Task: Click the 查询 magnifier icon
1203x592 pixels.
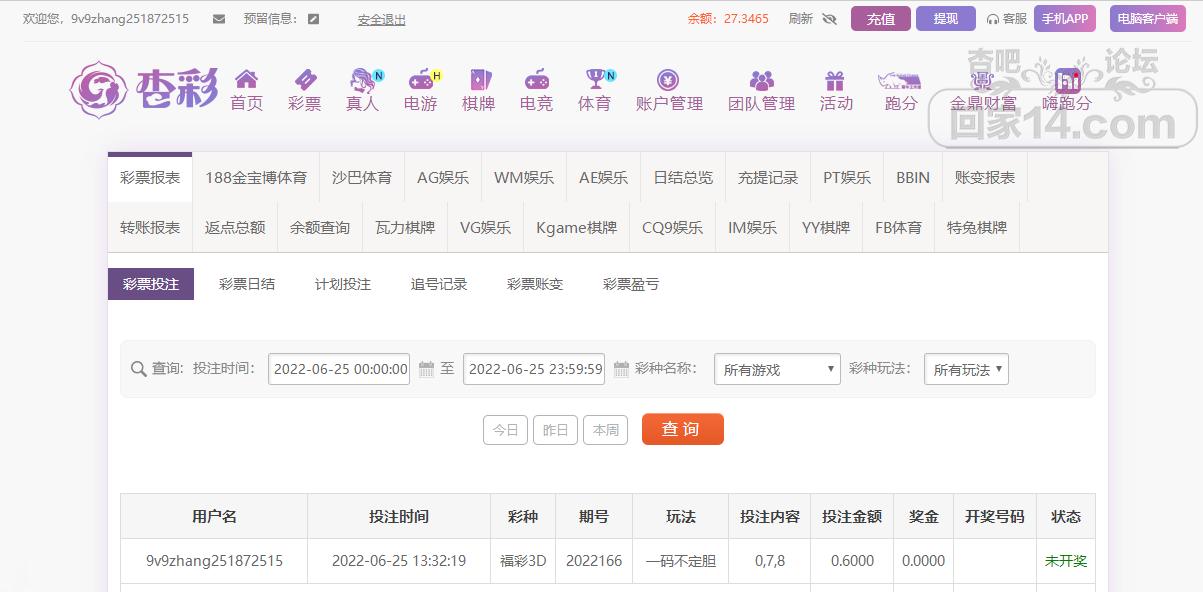Action: 139,369
